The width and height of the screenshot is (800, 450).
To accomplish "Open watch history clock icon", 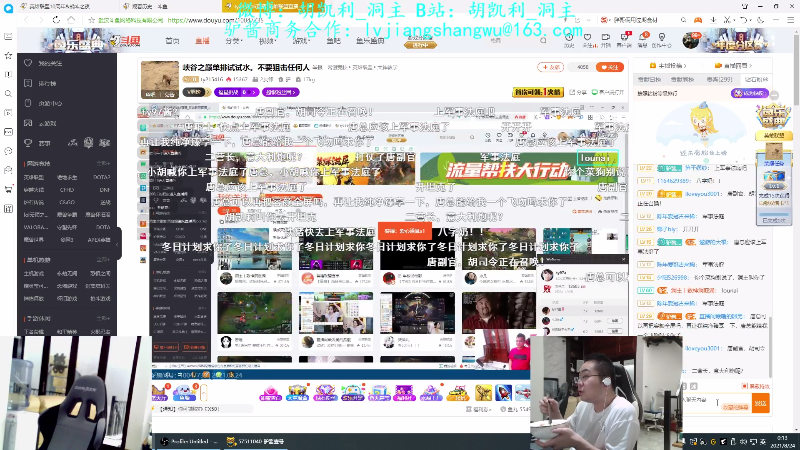I will tap(569, 39).
